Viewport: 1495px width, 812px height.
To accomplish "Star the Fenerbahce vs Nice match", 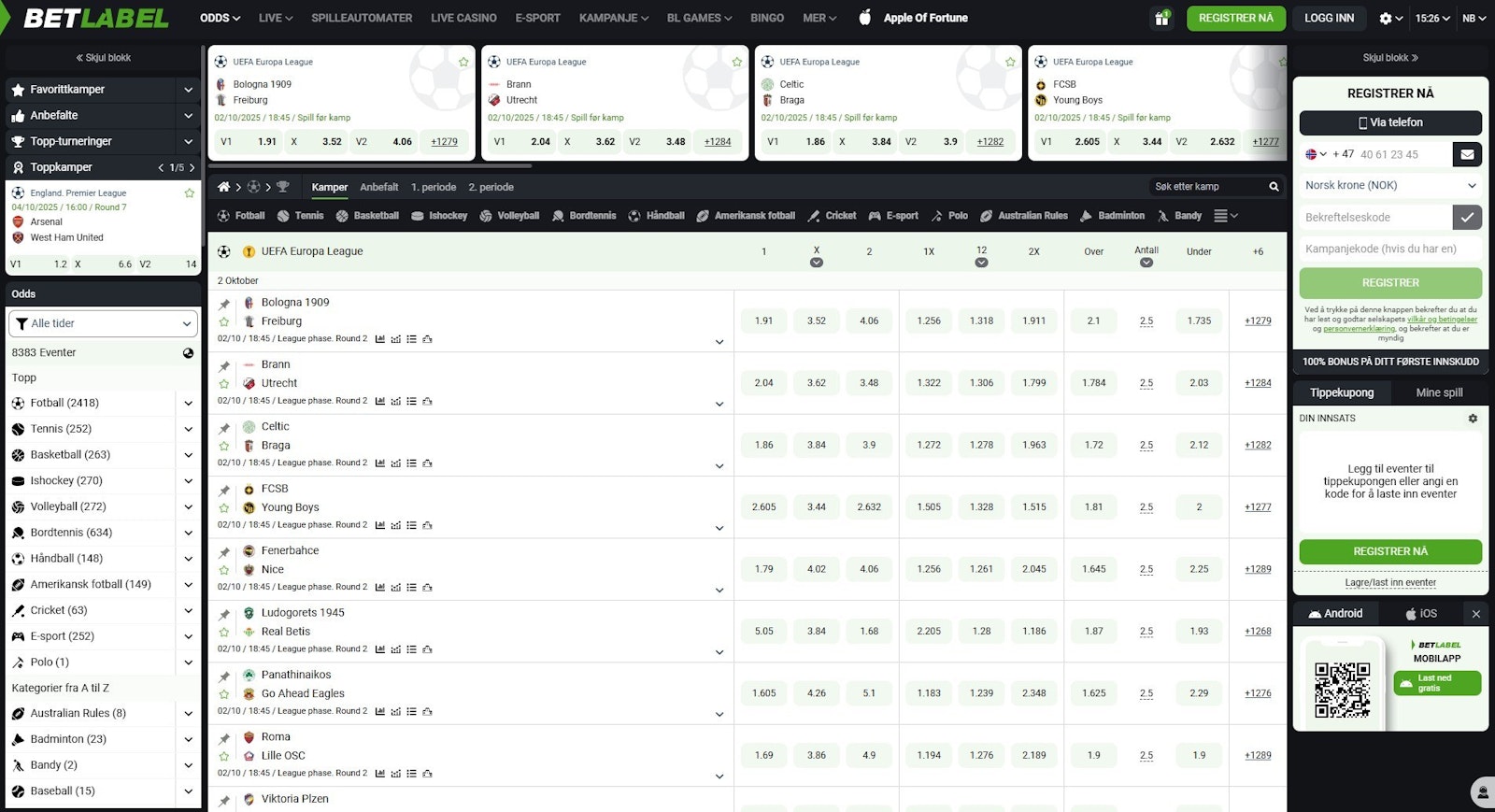I will point(224,570).
